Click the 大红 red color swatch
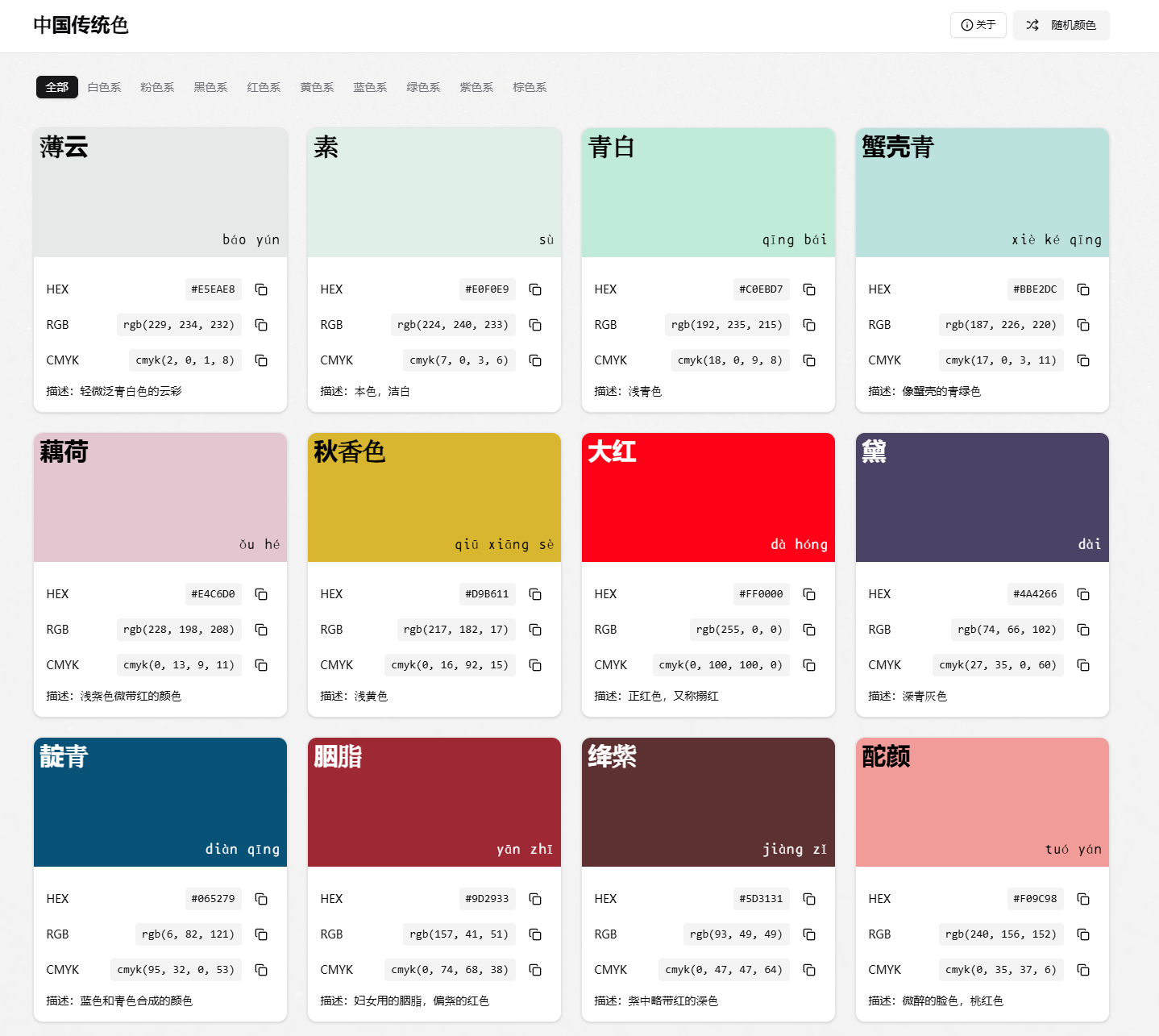1159x1036 pixels. [708, 497]
